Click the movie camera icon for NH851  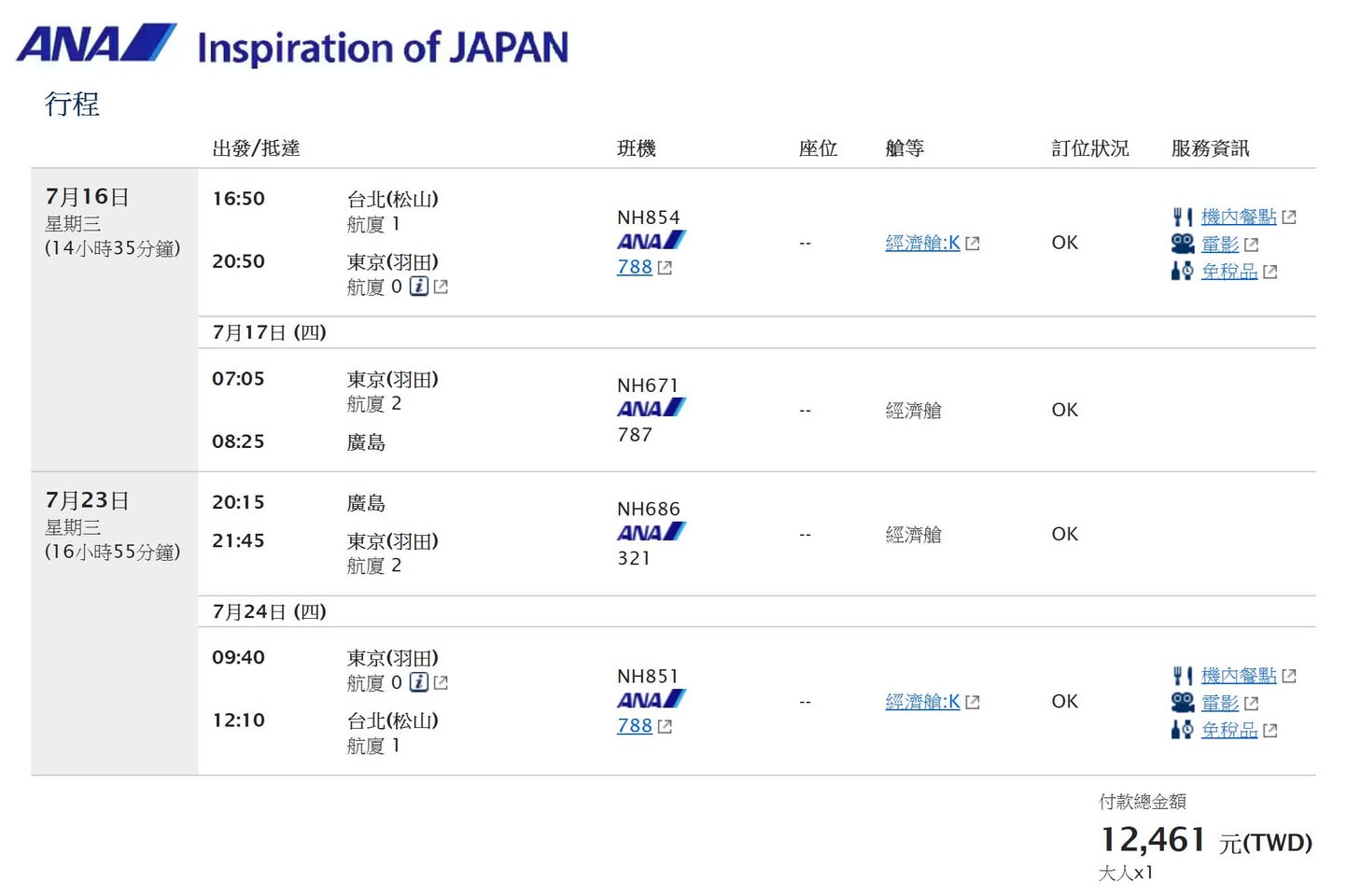(x=1182, y=703)
